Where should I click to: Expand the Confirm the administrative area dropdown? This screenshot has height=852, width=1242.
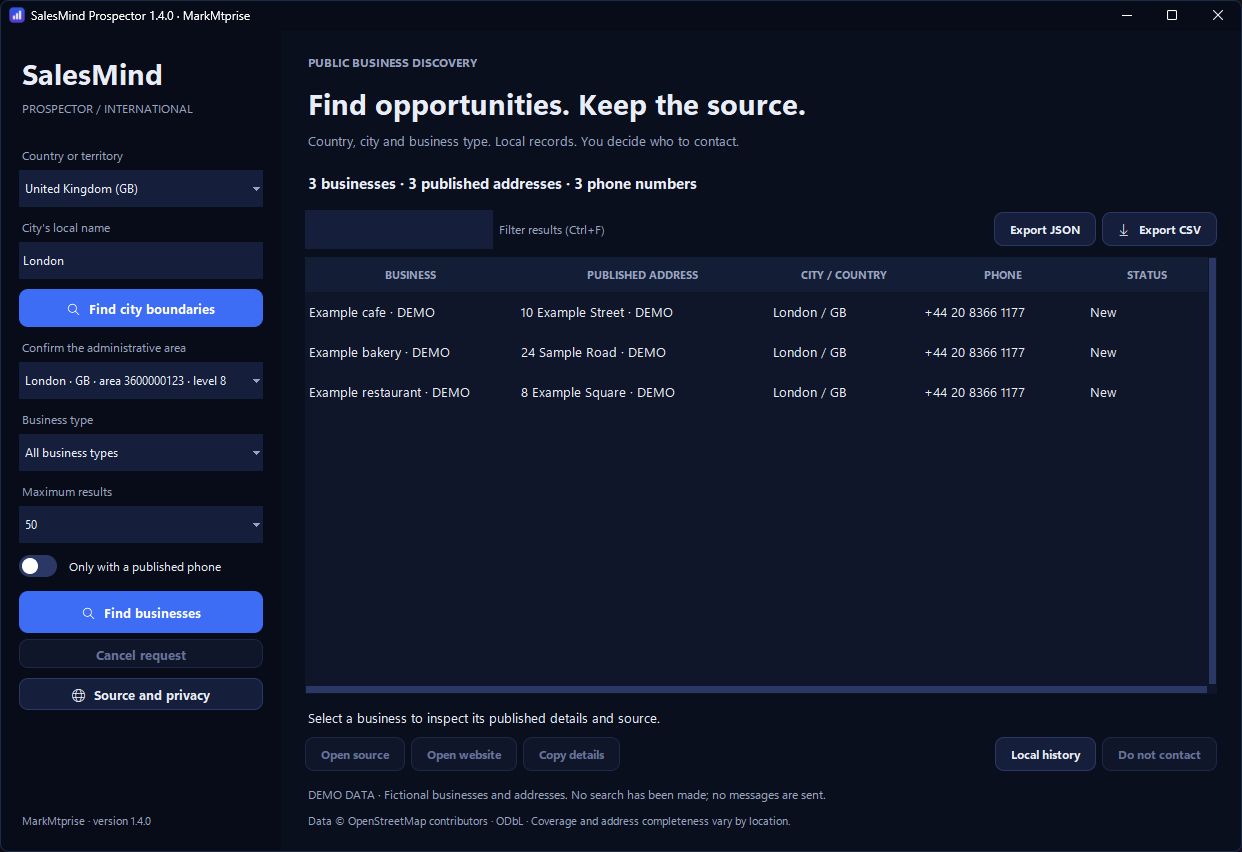click(x=141, y=380)
